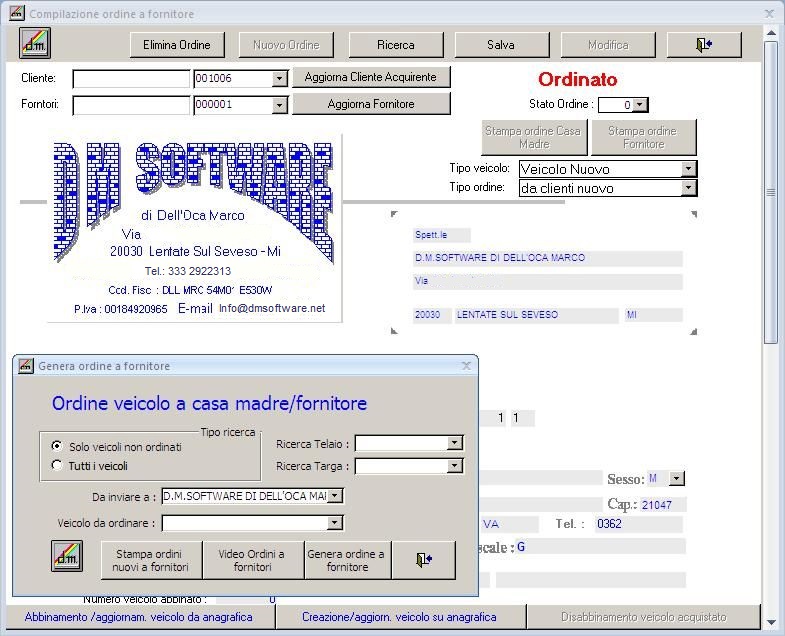Click the 20030 postal code field
Viewport: 785px width, 636px height.
[x=432, y=315]
